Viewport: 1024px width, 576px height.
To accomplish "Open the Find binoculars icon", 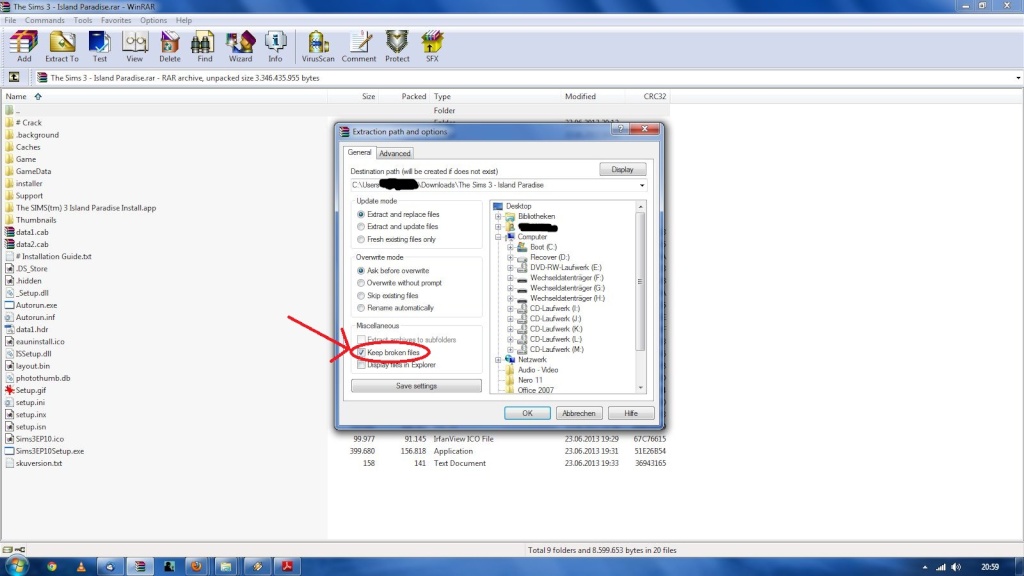I will click(204, 46).
